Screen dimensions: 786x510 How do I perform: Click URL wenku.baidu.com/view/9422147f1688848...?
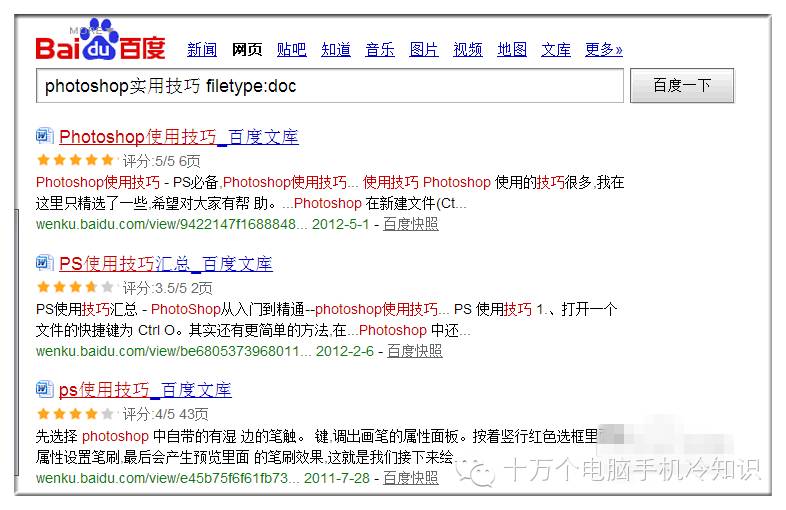171,224
